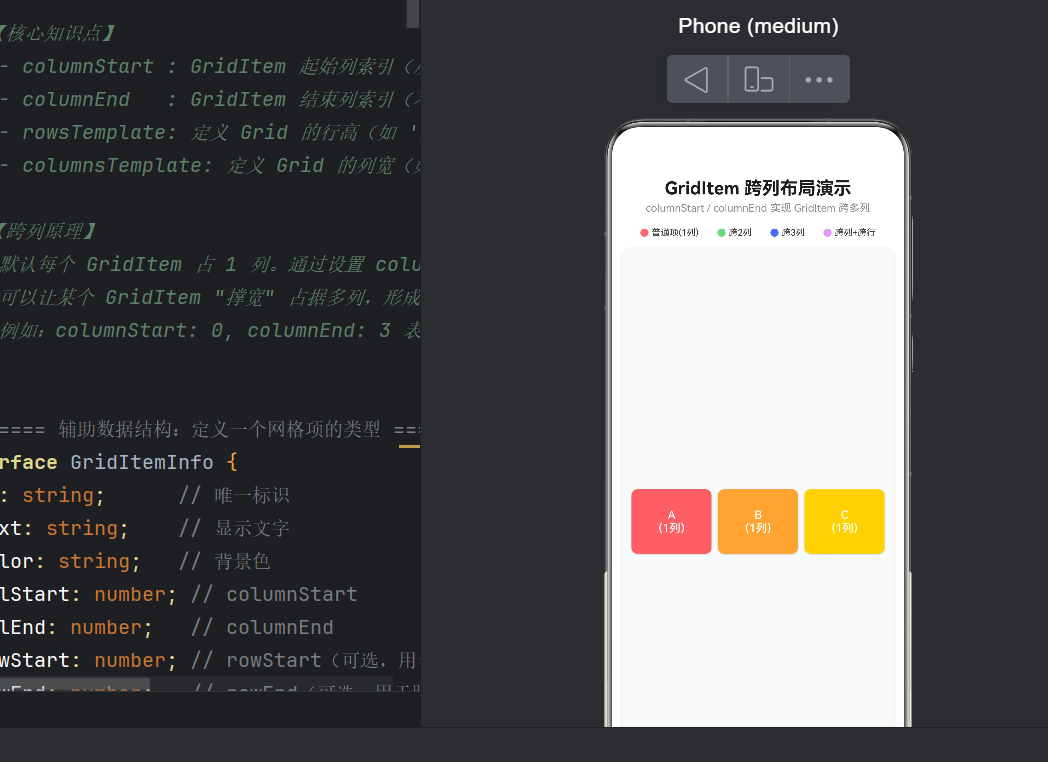This screenshot has height=762, width=1048.
Task: Click the '// columnStart' trailing comment
Action: (x=274, y=595)
